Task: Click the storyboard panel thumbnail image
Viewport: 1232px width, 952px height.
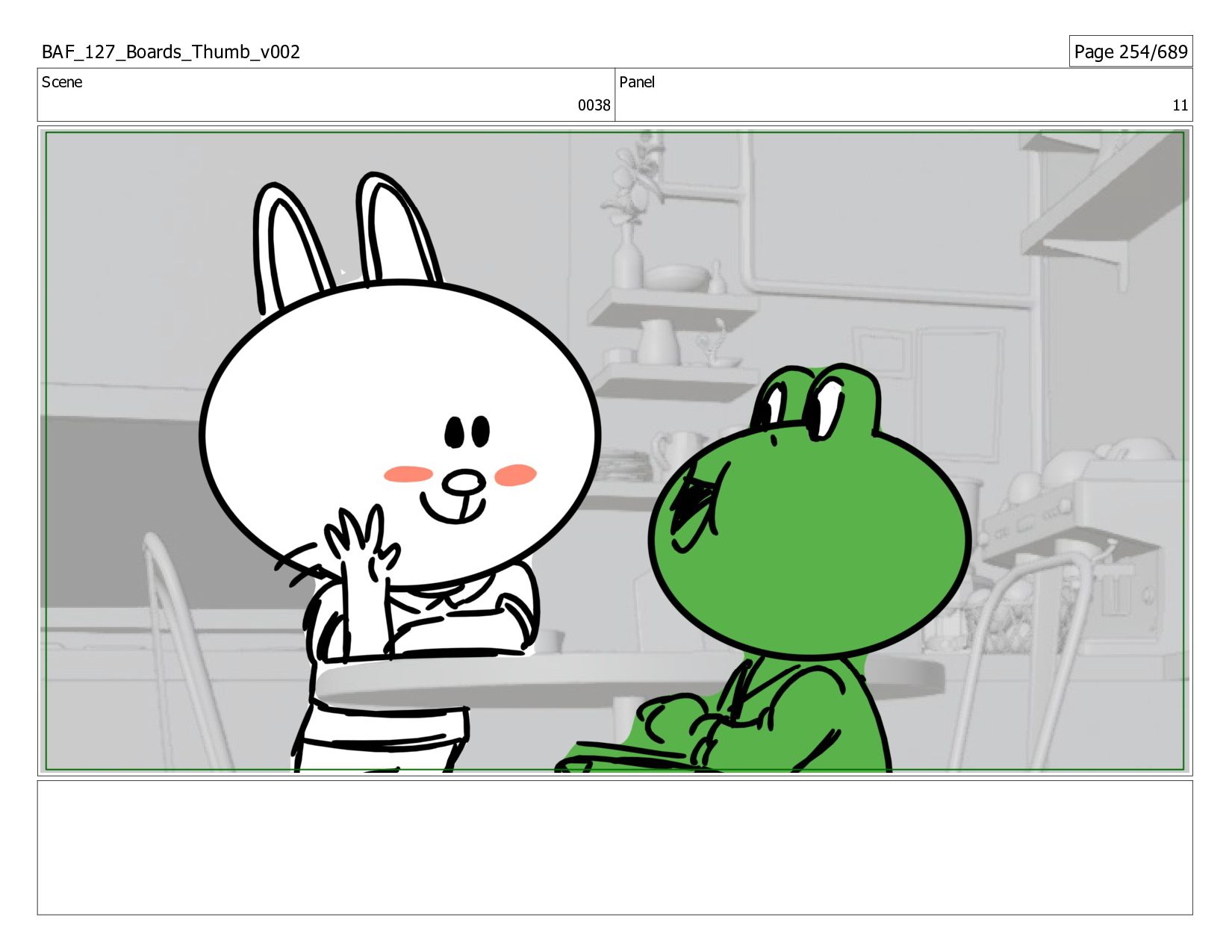Action: click(615, 451)
